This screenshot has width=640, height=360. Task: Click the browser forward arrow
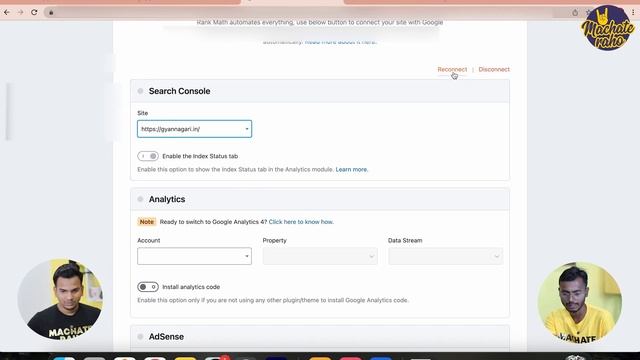click(20, 12)
